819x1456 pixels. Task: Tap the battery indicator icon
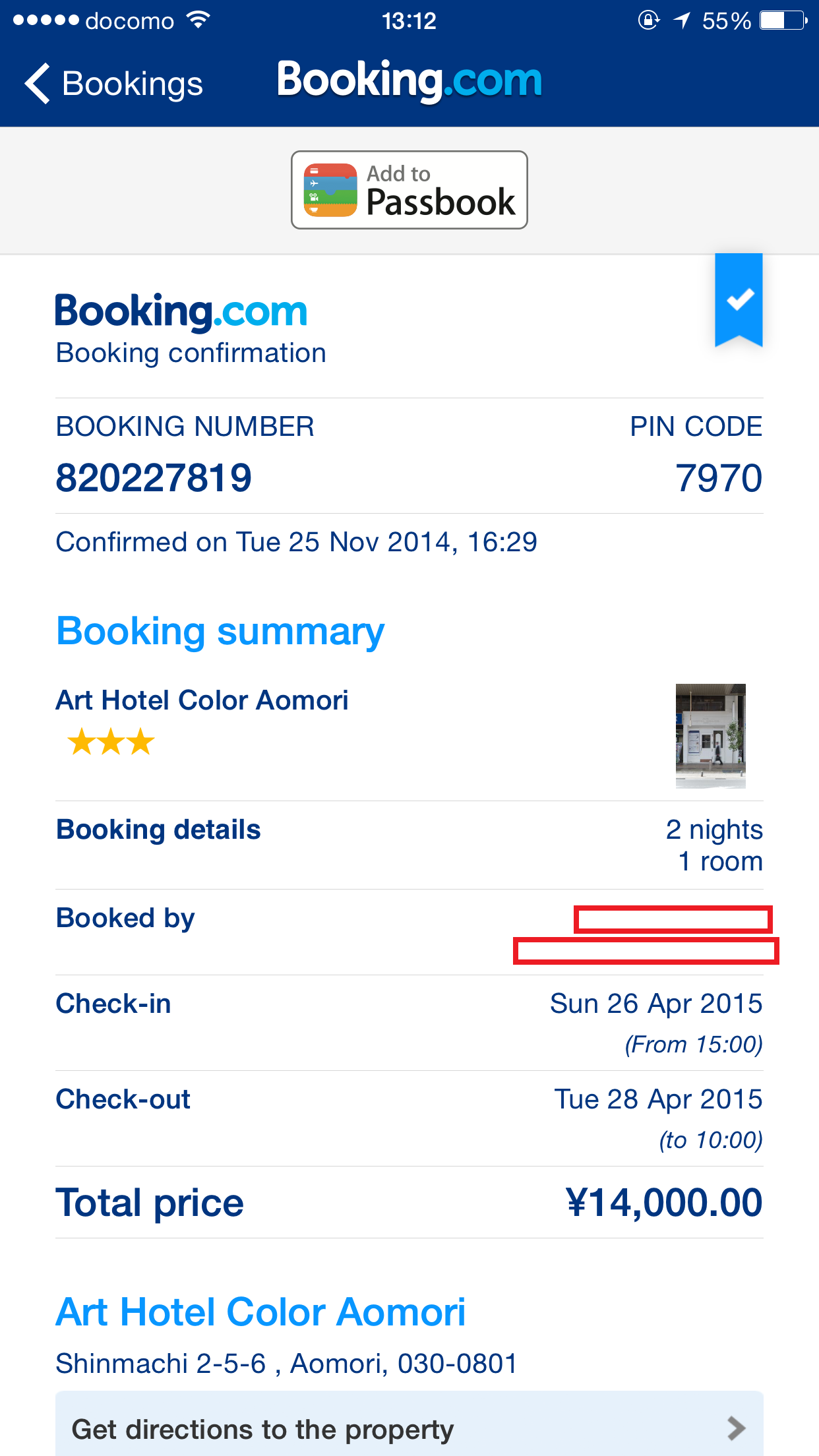click(x=782, y=20)
